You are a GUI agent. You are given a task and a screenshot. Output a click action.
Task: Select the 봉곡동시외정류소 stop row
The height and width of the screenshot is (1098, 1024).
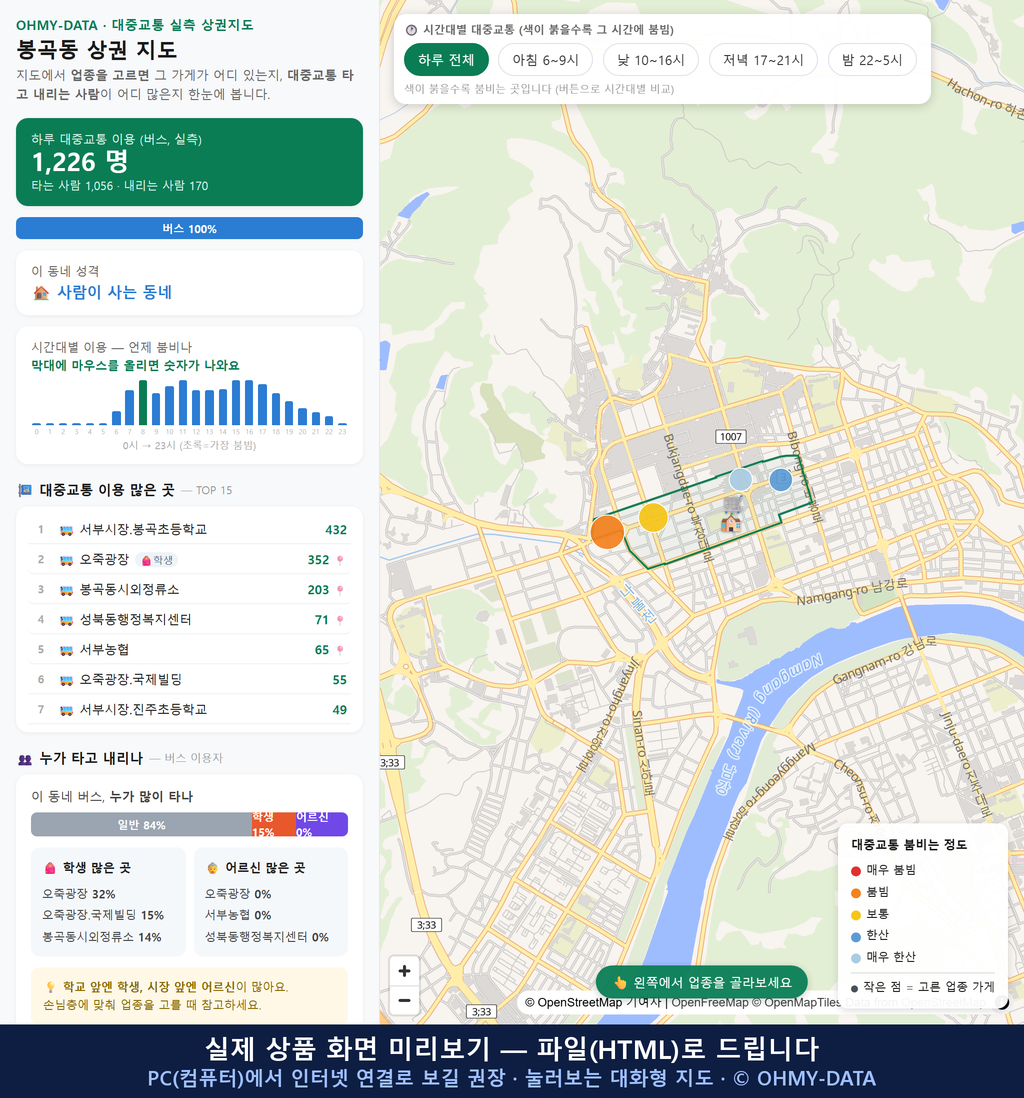(189, 590)
